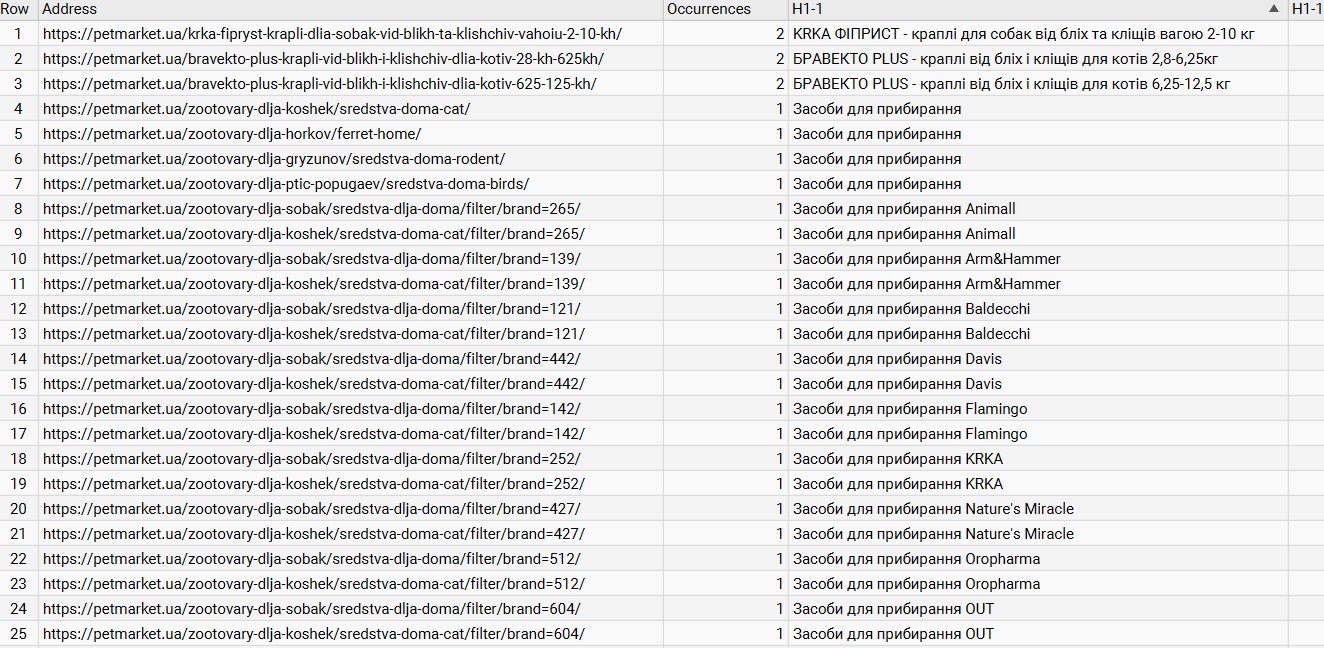Click the Occurrences column header
The height and width of the screenshot is (648, 1324).
(x=725, y=9)
